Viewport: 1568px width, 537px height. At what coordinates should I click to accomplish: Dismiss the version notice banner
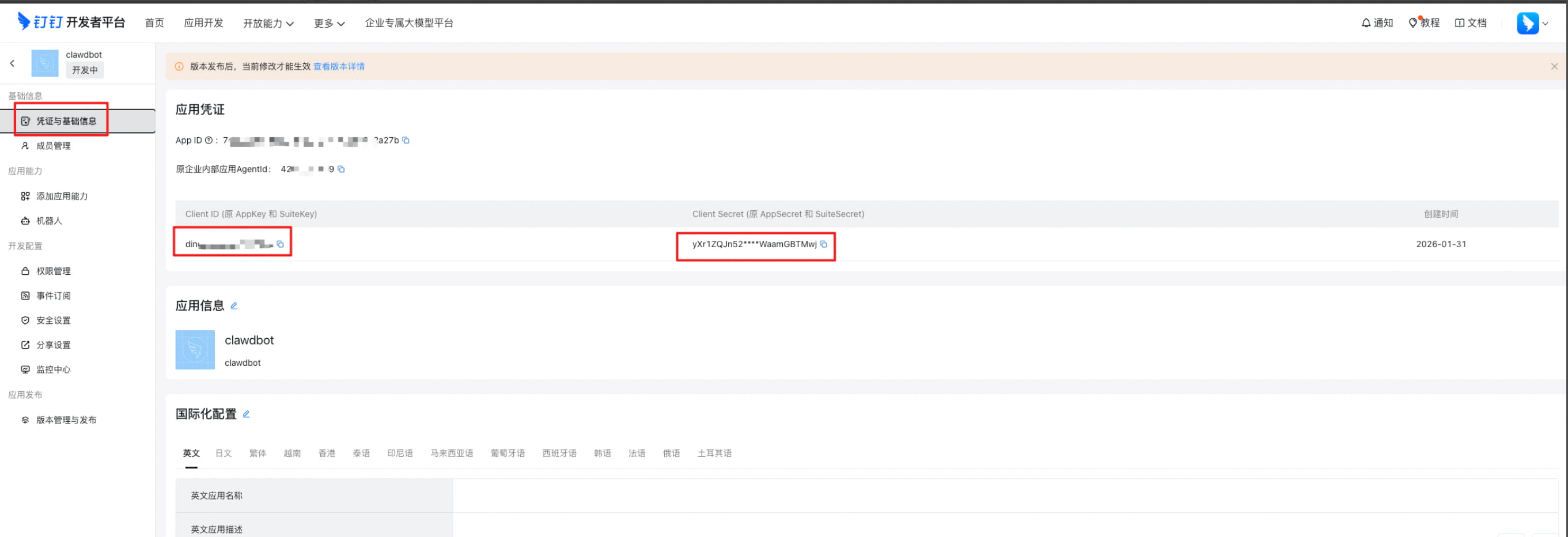(x=1554, y=66)
